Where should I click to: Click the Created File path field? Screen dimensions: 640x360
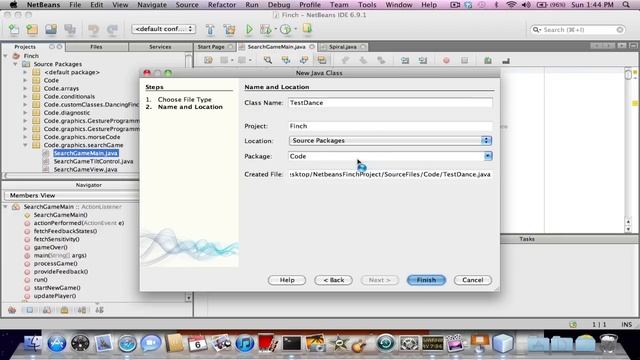pyautogui.click(x=390, y=174)
